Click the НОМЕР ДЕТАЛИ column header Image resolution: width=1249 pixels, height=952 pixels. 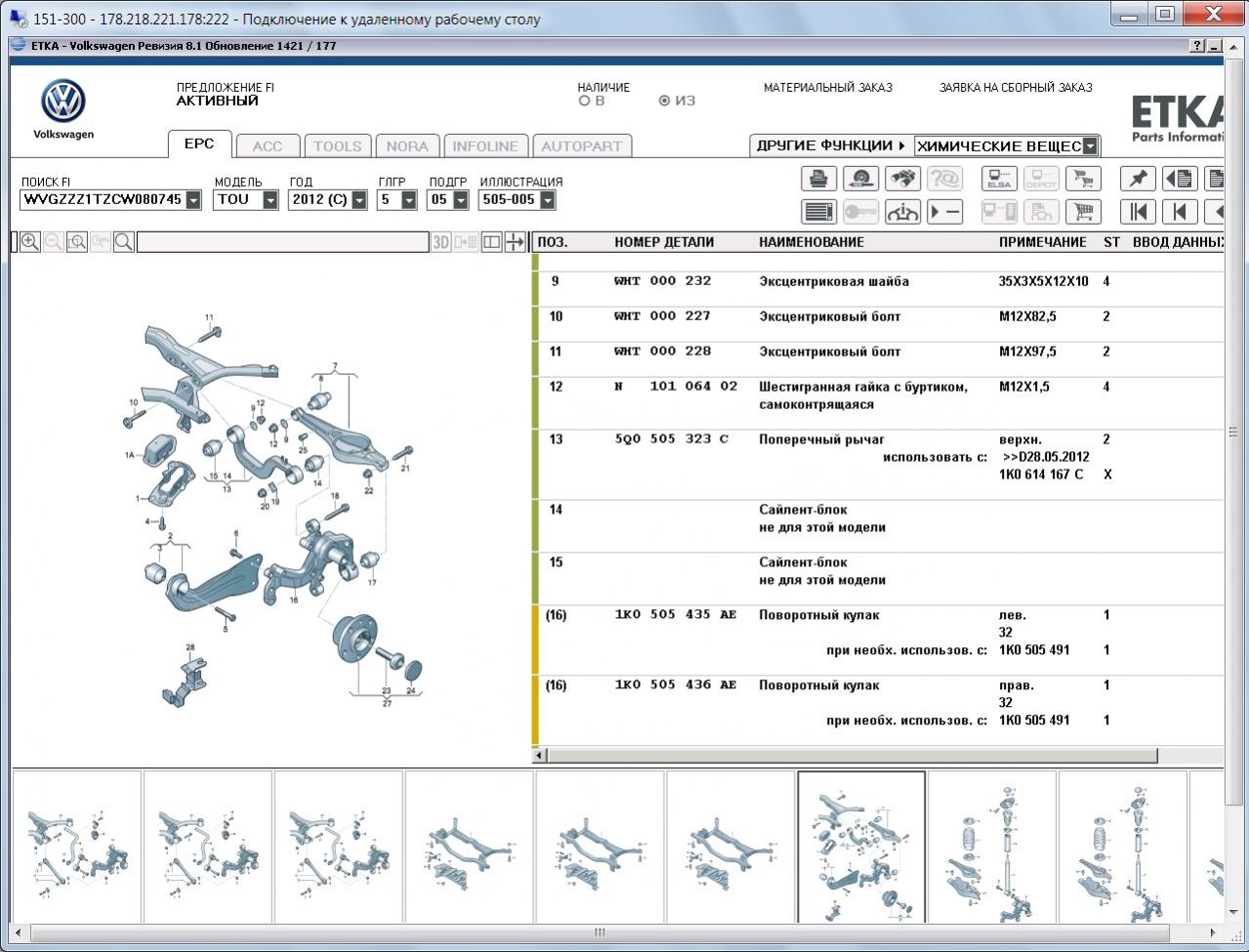(x=664, y=242)
